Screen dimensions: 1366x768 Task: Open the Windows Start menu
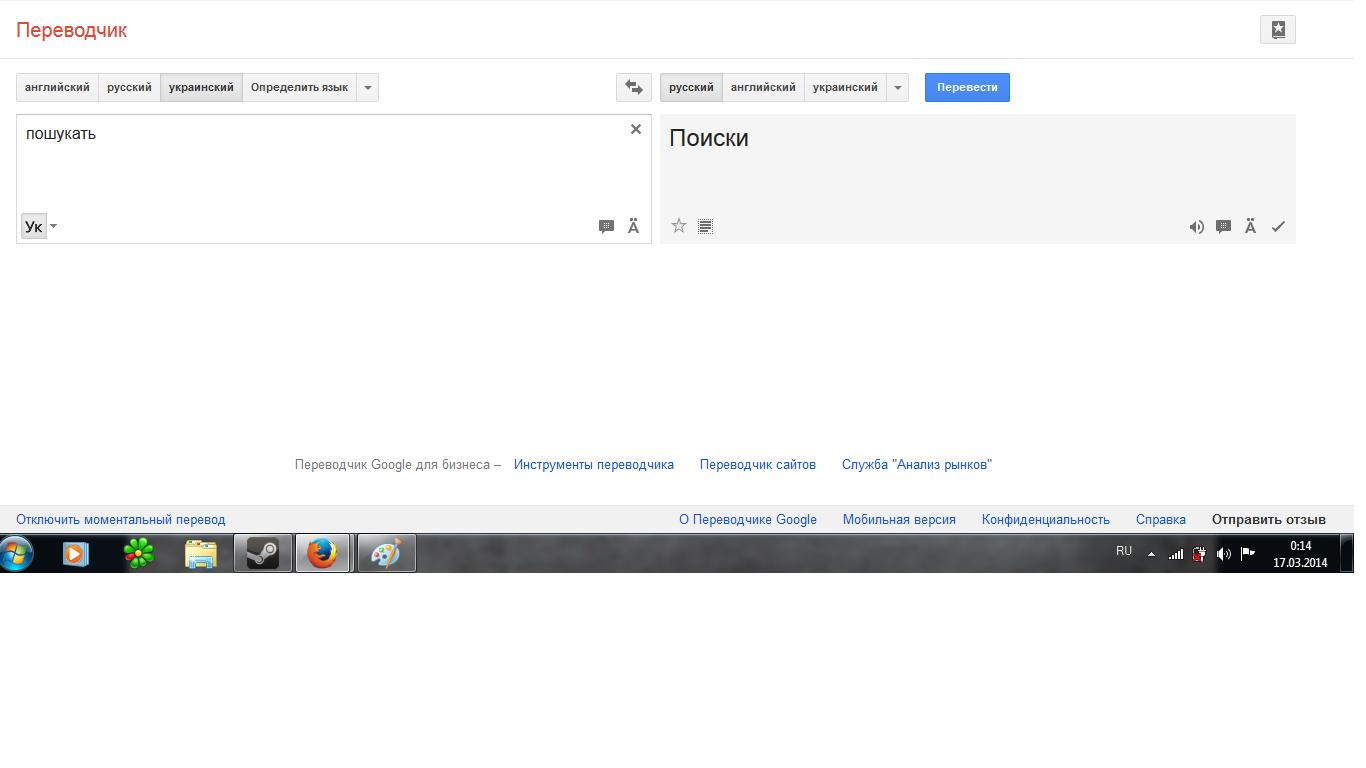pos(17,553)
